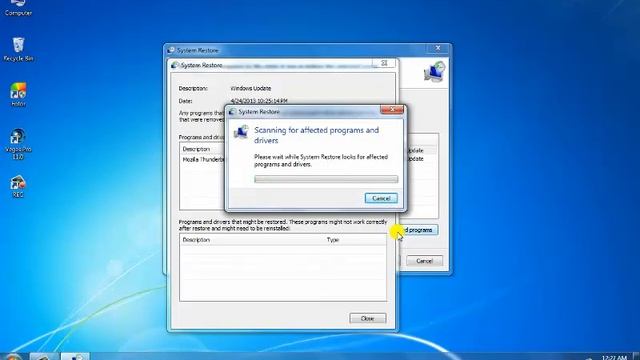Click the System Restore icon in scanning dialog
Viewport: 640px width, 360px height.
click(241, 132)
